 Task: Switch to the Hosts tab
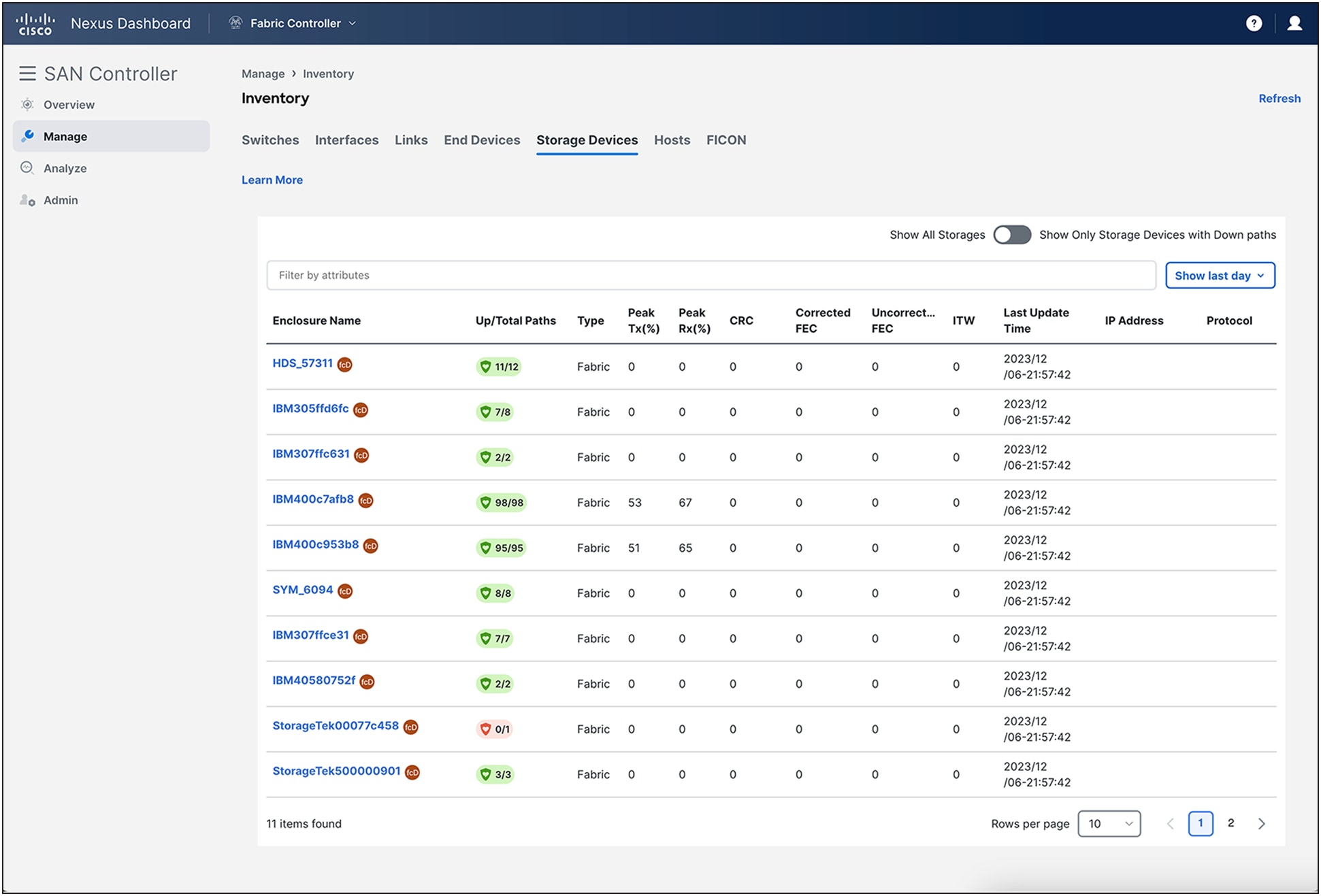pos(672,140)
